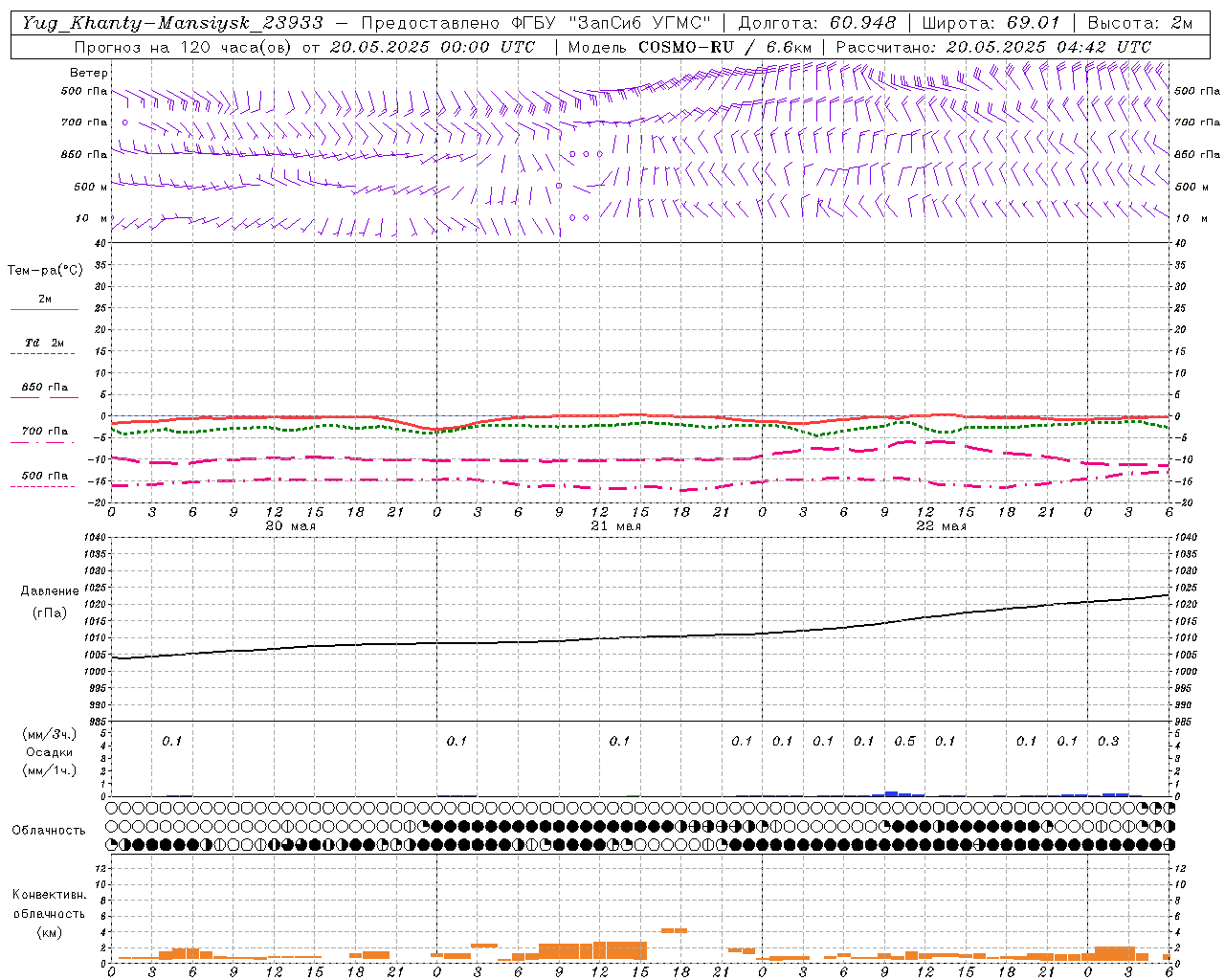
Task: Click the left 500 м wind level label
Action: pyautogui.click(x=91, y=187)
